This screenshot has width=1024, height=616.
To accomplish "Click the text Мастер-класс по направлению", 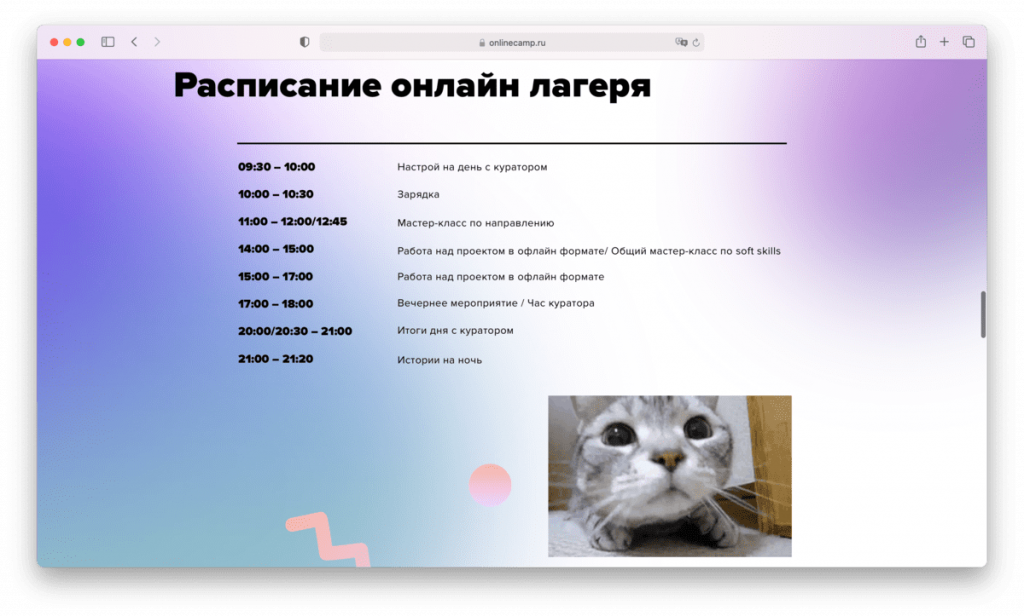I will point(475,223).
